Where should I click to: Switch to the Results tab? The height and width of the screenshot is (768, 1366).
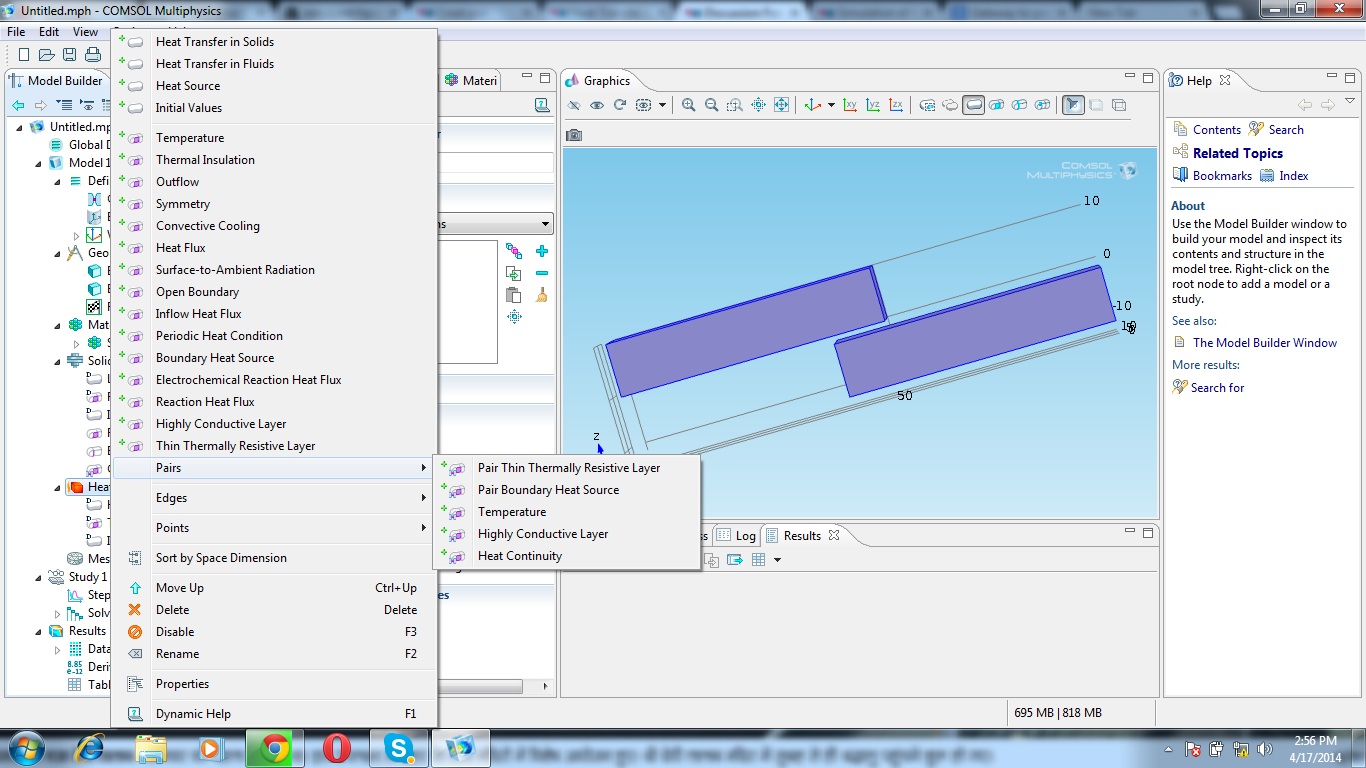point(802,536)
